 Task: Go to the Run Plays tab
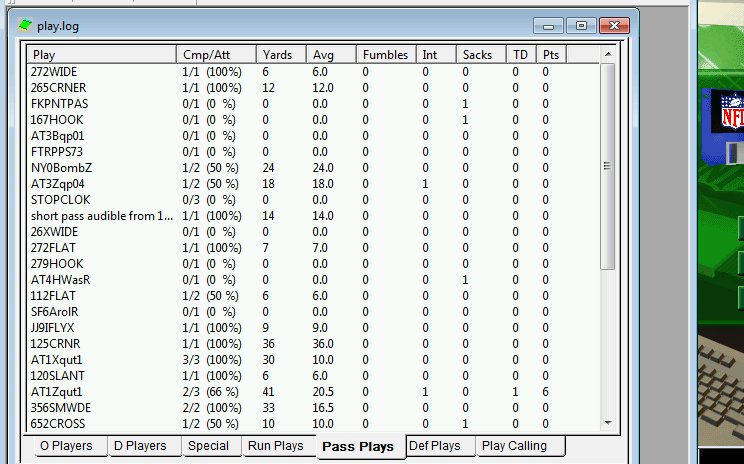tap(275, 446)
